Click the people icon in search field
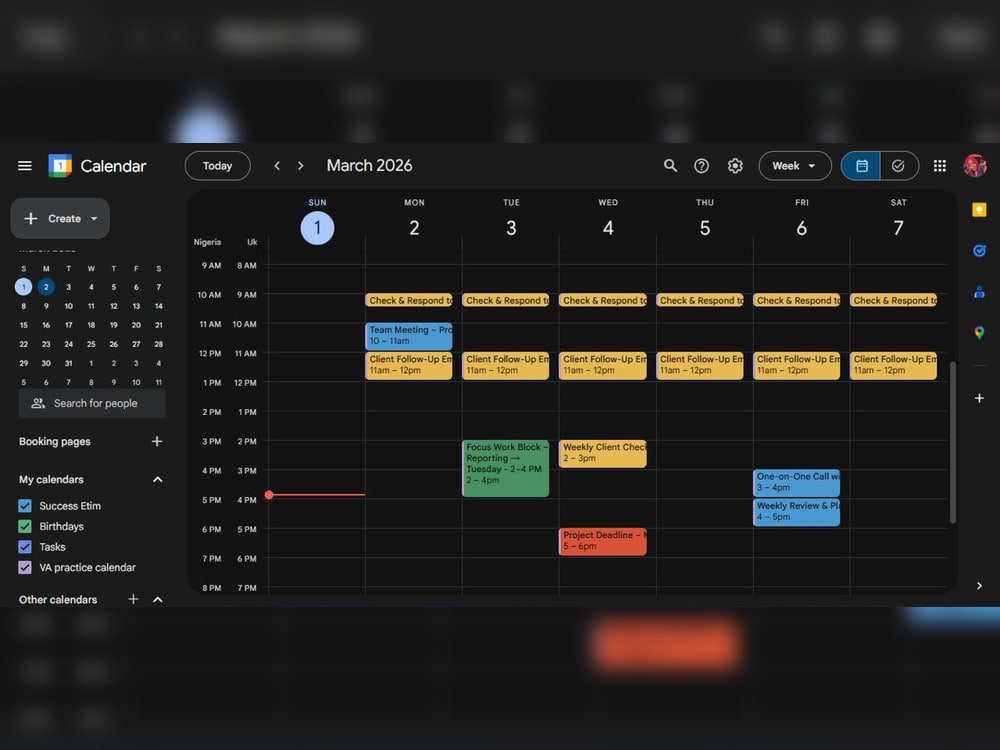Screen dimensions: 1000x750 point(38,403)
